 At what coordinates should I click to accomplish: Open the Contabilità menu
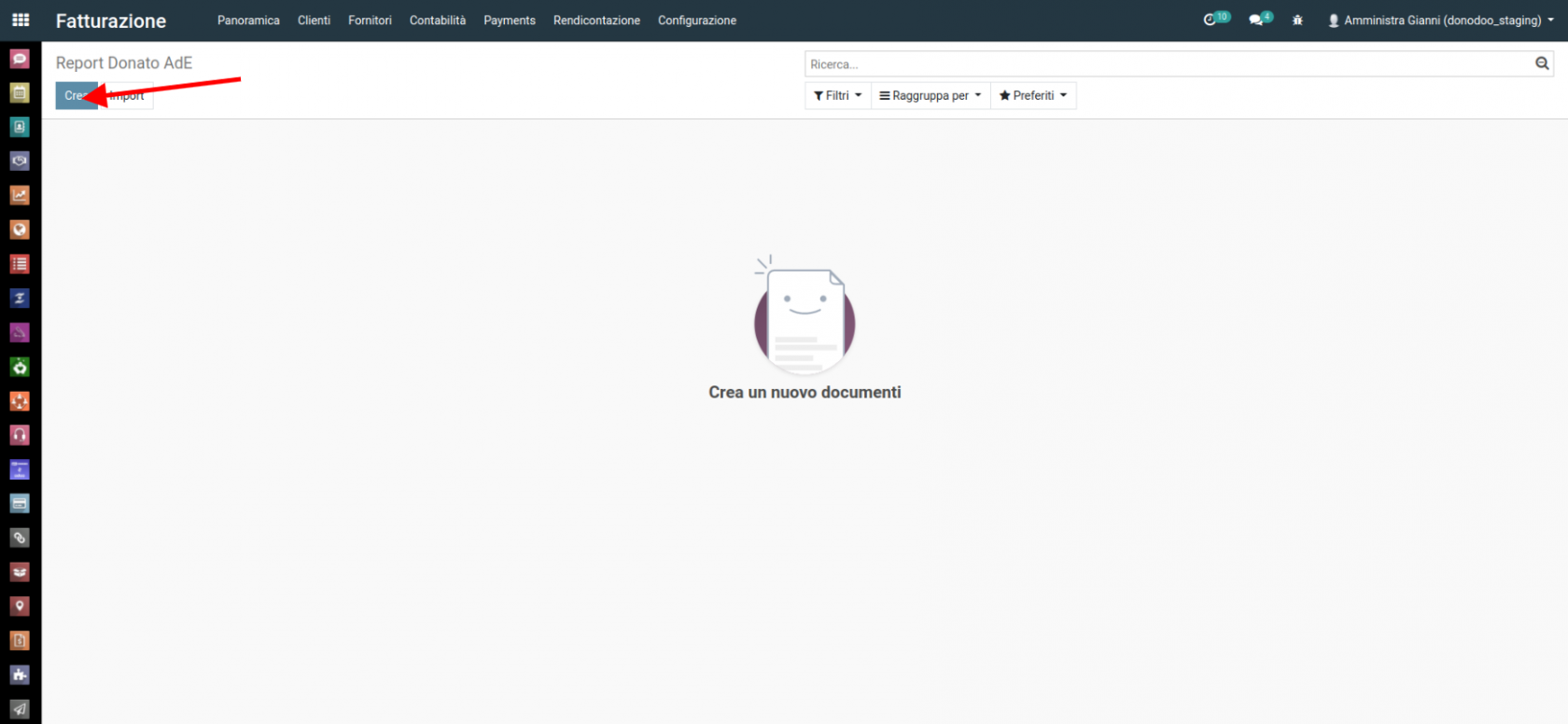(437, 20)
